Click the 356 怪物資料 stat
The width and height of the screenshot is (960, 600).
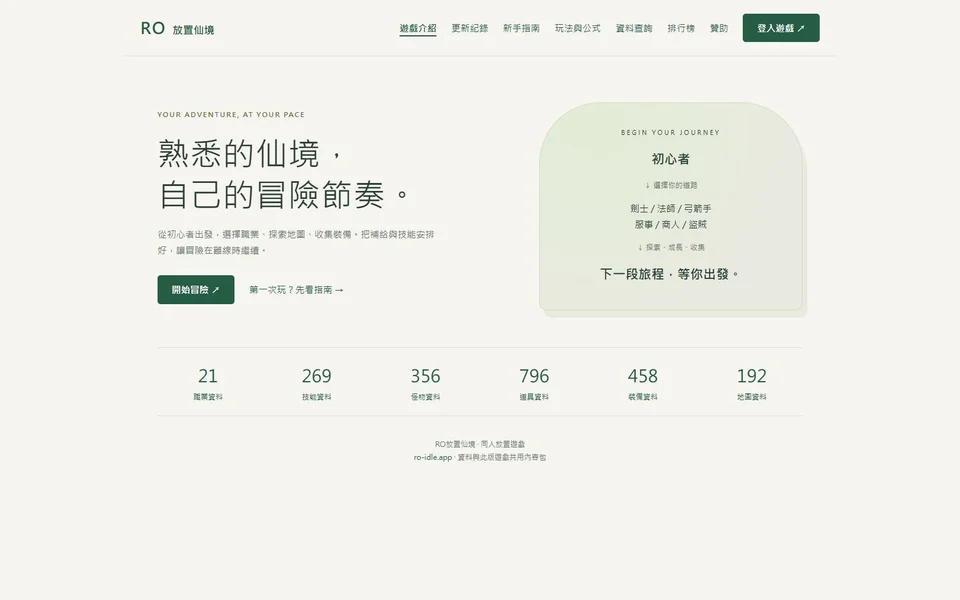point(426,383)
